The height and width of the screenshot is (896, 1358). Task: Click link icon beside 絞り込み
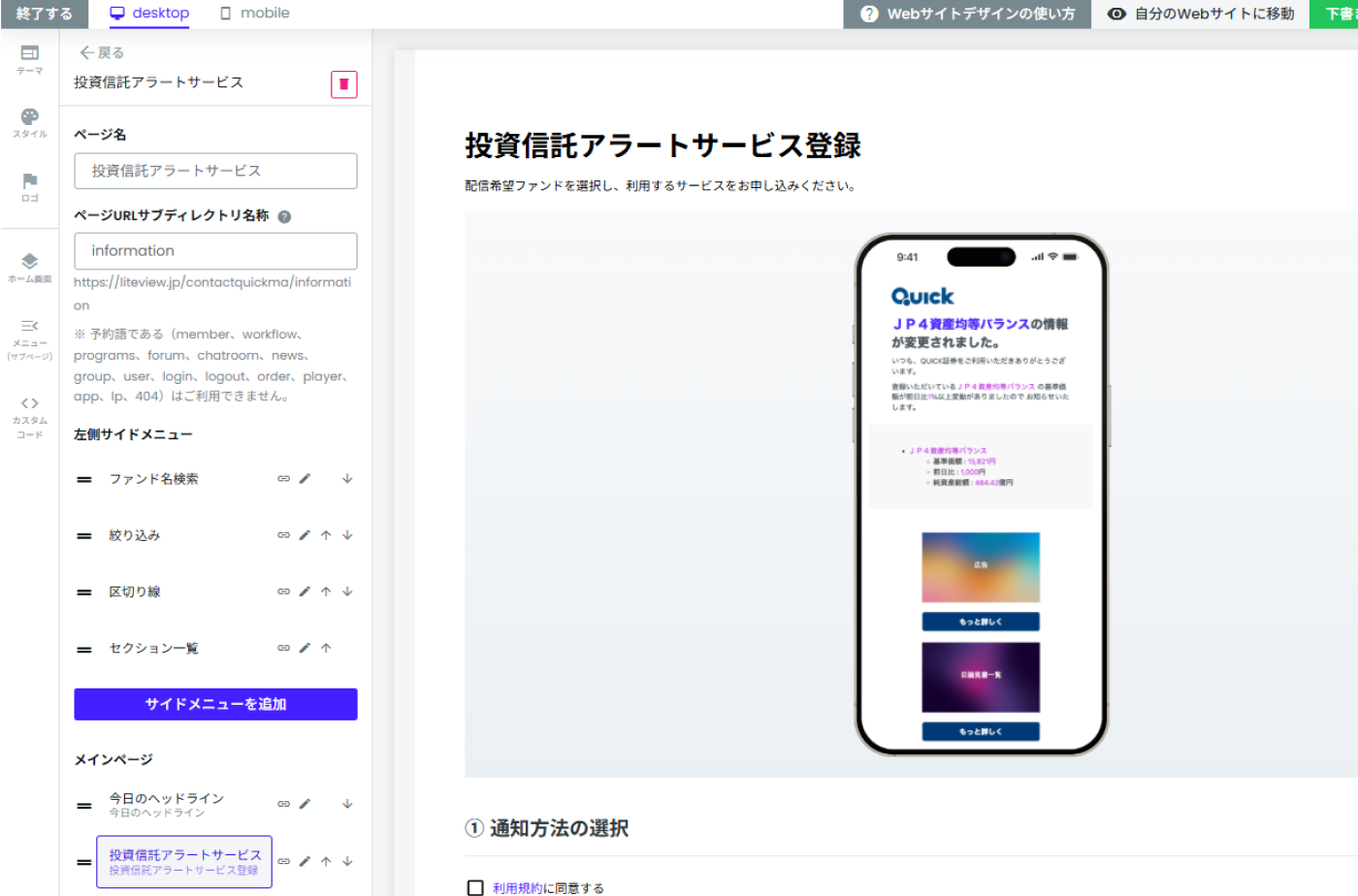(283, 535)
